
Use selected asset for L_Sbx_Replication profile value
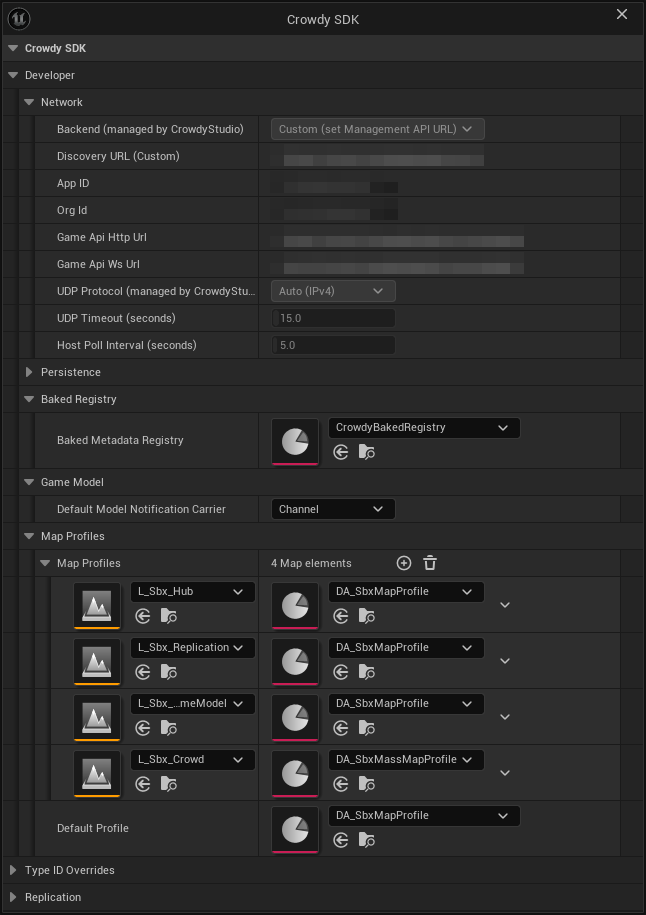click(341, 672)
